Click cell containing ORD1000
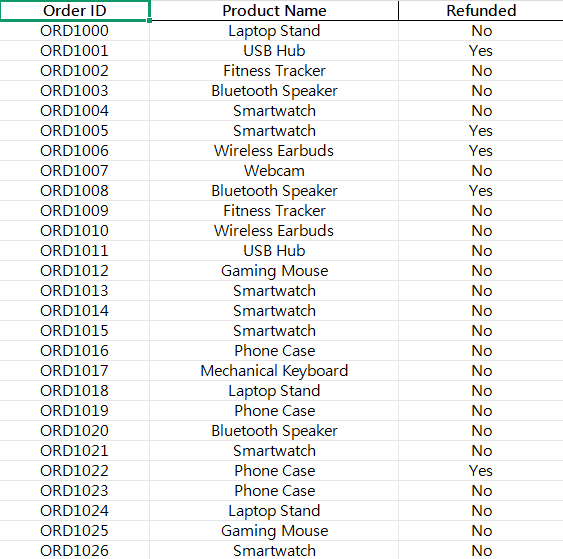 point(74,31)
